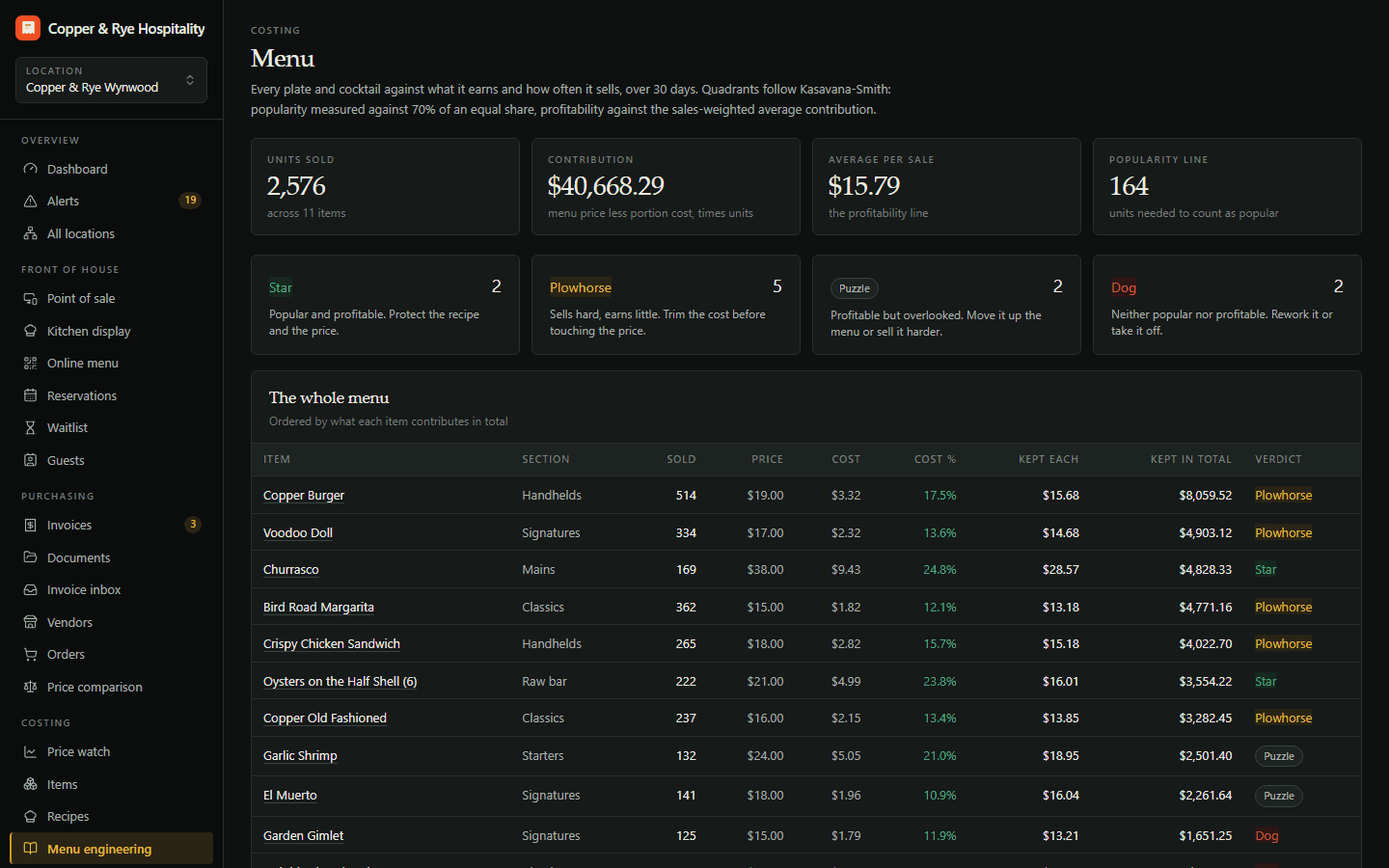Image resolution: width=1389 pixels, height=868 pixels.
Task: Click the Waitlist hourglass icon
Action: pyautogui.click(x=30, y=427)
